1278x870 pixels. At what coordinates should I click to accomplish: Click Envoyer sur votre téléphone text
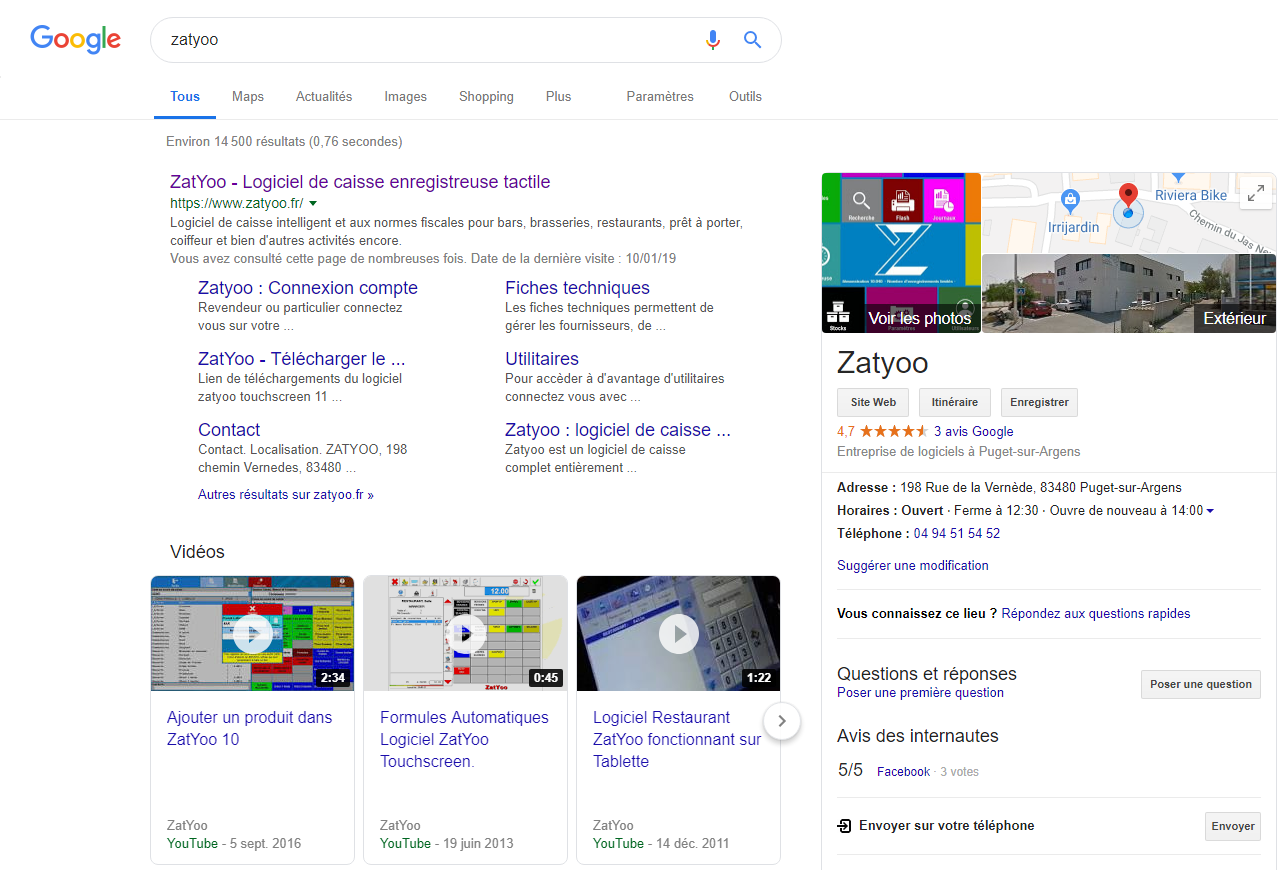(x=947, y=826)
